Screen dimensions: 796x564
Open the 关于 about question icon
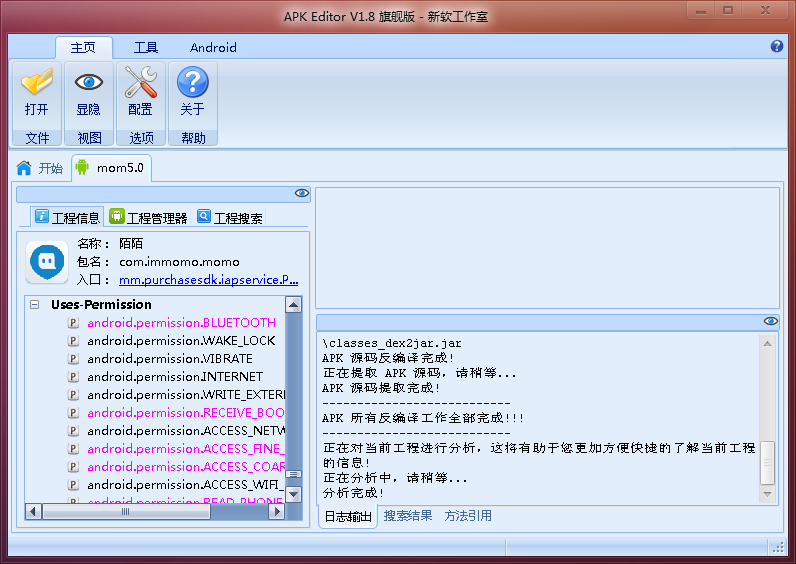(192, 82)
